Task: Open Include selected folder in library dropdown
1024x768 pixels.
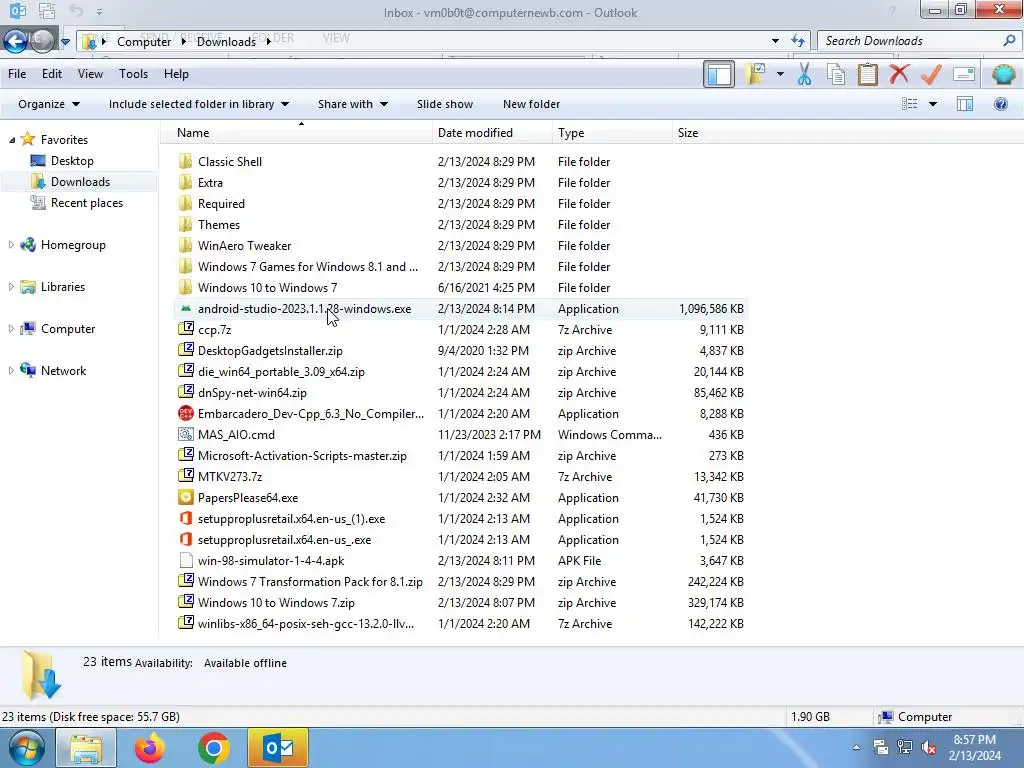Action: [199, 104]
